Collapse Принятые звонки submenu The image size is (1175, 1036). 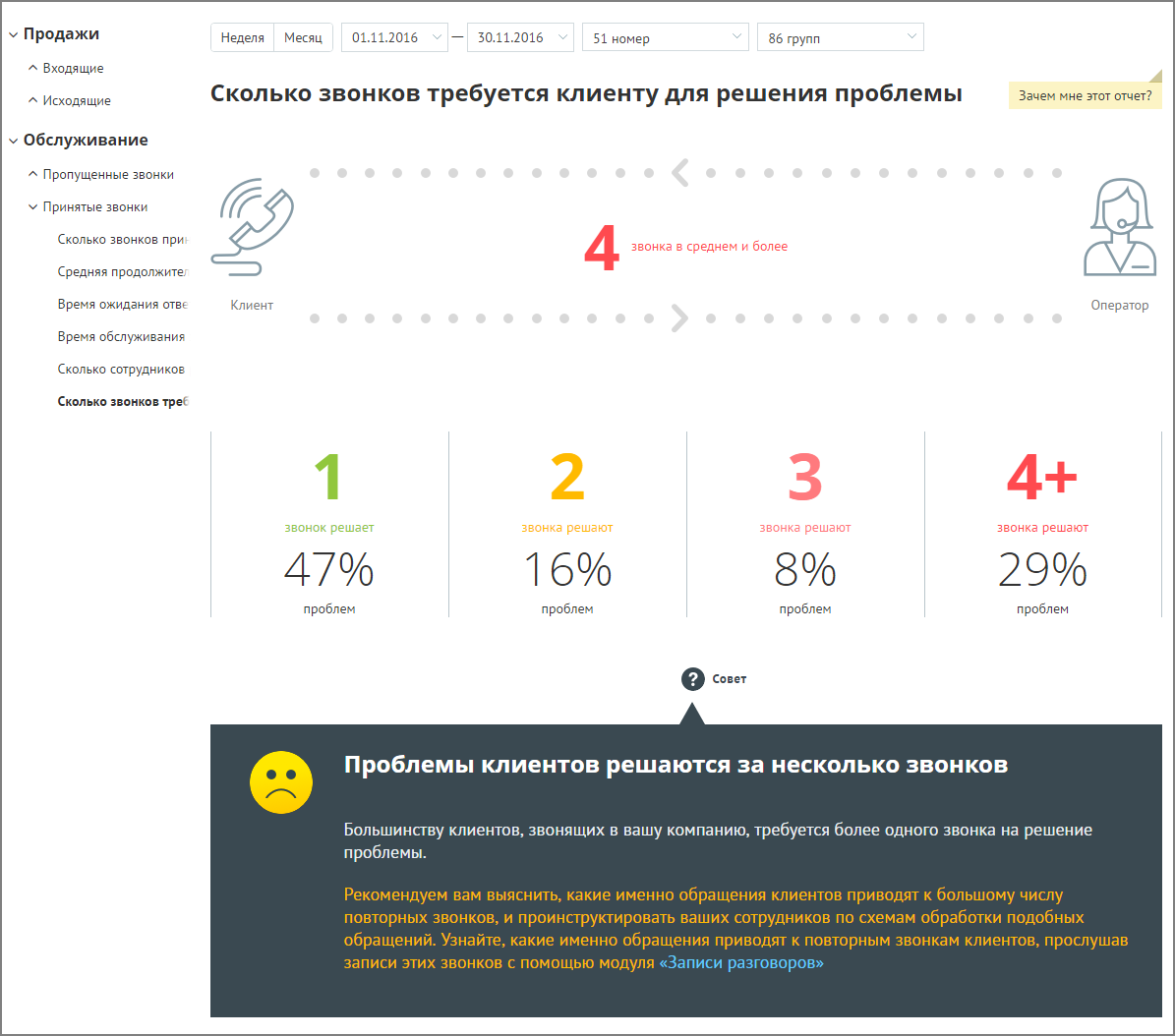click(x=32, y=207)
